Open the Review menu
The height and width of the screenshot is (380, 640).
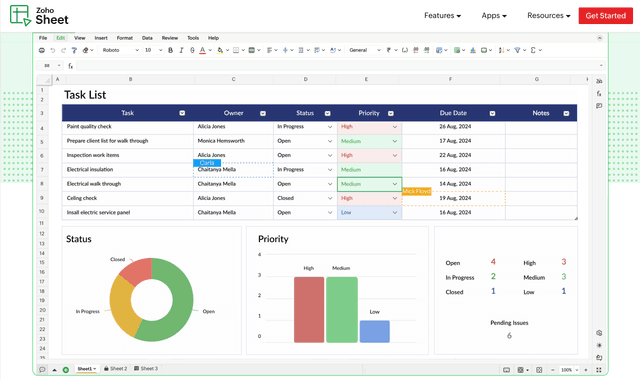(170, 38)
